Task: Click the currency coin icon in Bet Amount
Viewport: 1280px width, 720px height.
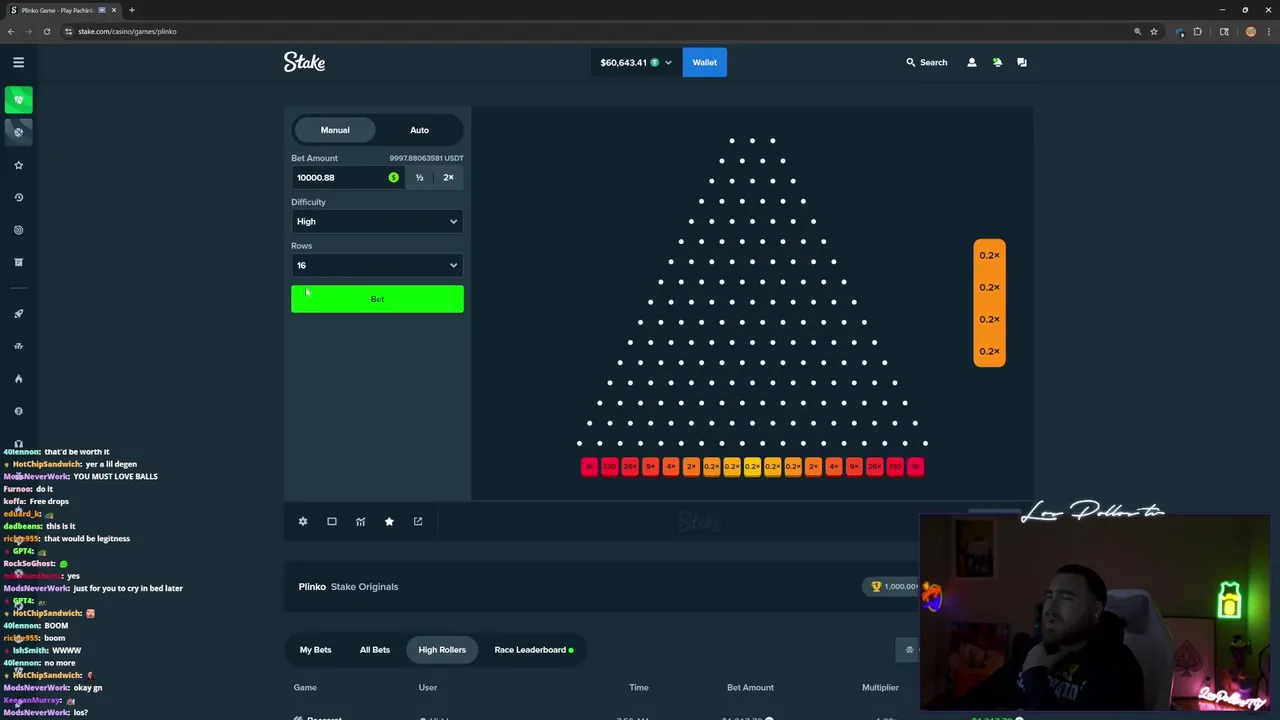Action: click(x=393, y=177)
